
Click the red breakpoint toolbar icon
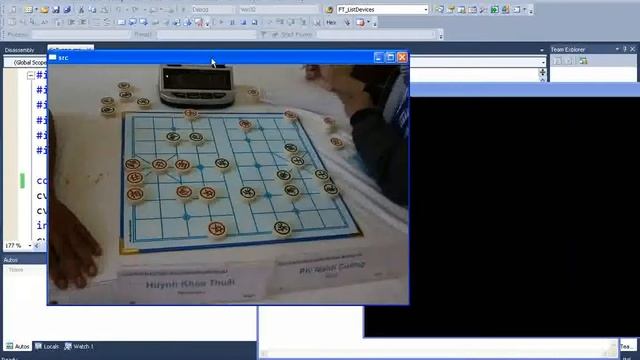tap(199, 22)
